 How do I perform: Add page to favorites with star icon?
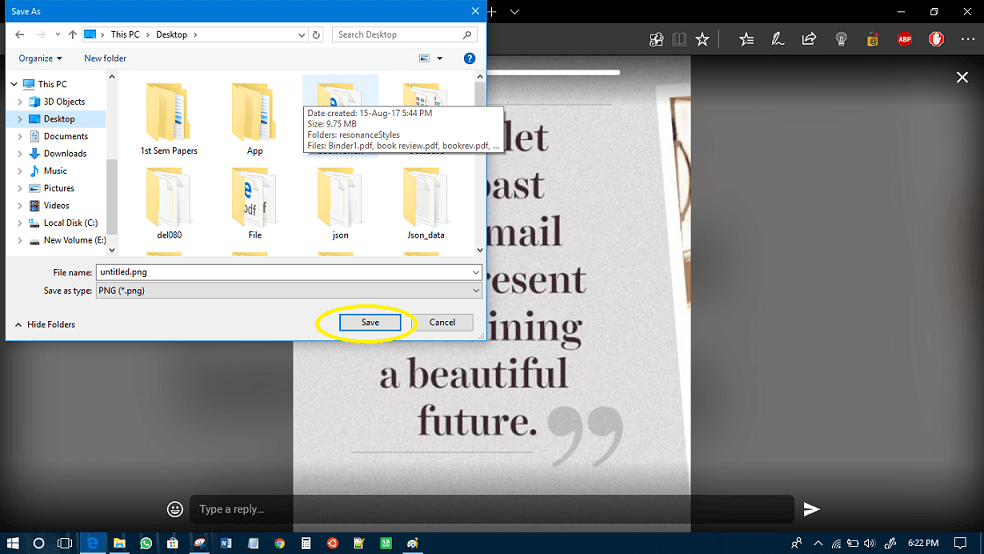tap(702, 39)
